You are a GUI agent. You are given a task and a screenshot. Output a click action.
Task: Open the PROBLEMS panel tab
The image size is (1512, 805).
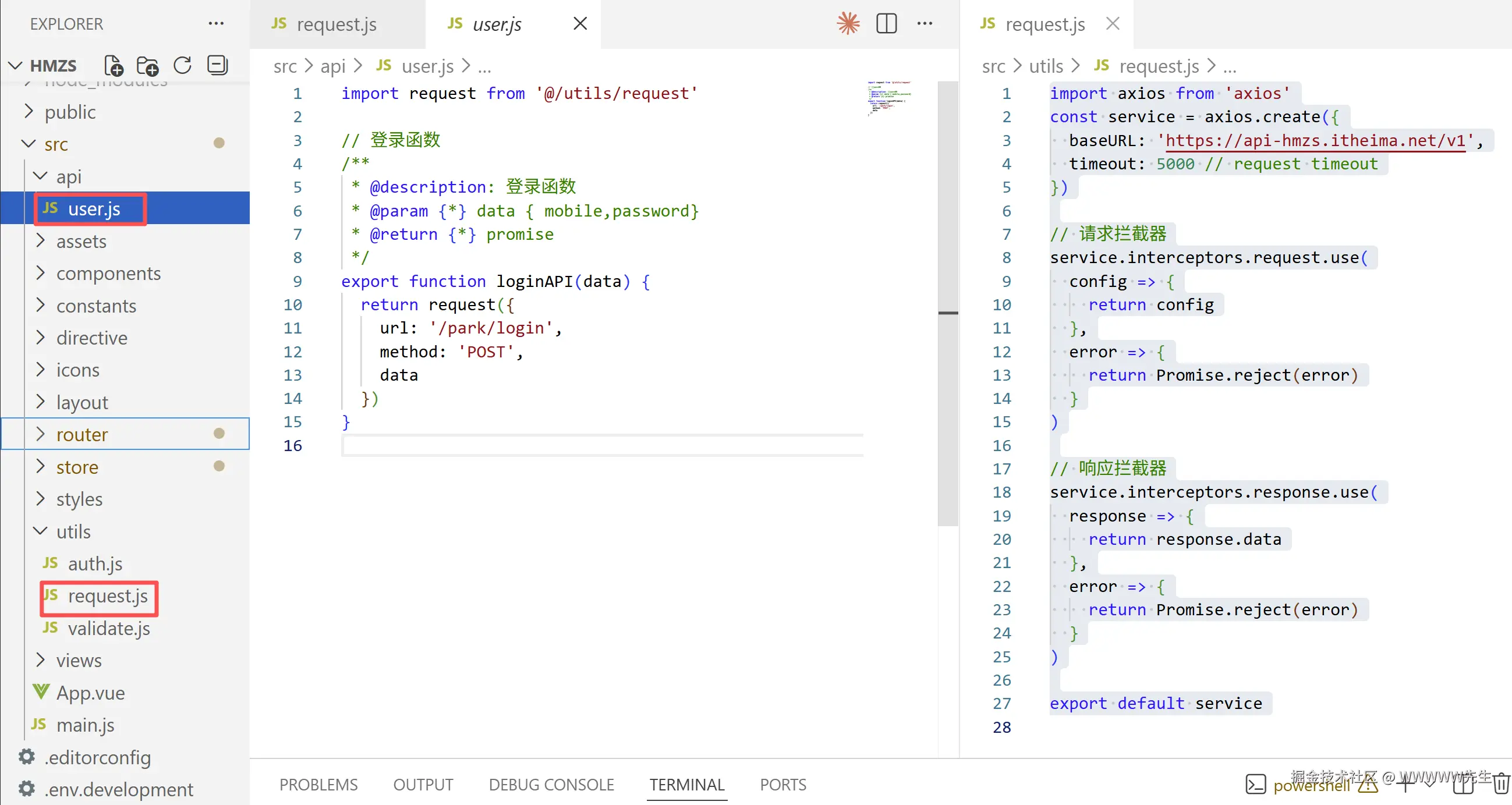318,785
